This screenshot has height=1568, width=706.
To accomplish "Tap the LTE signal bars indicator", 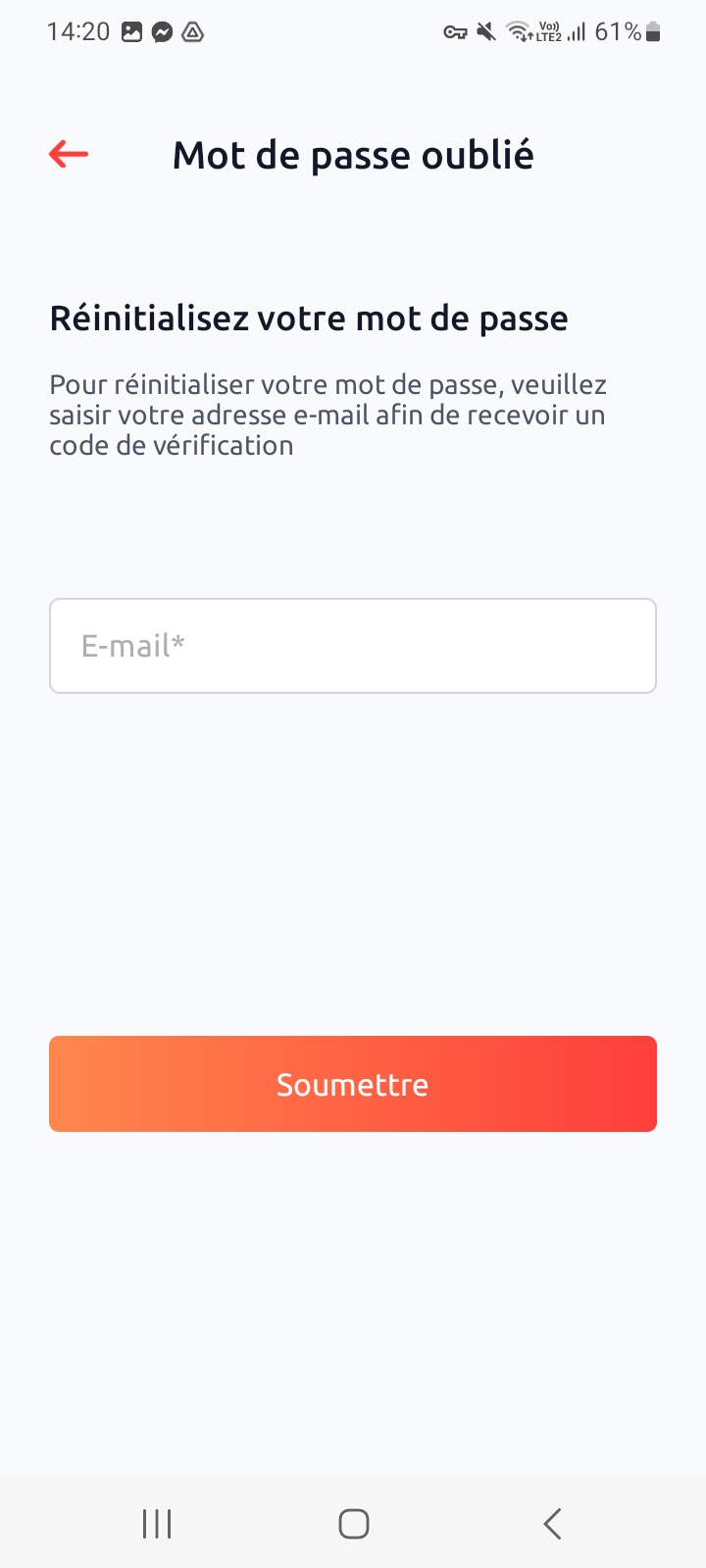I will [x=577, y=32].
